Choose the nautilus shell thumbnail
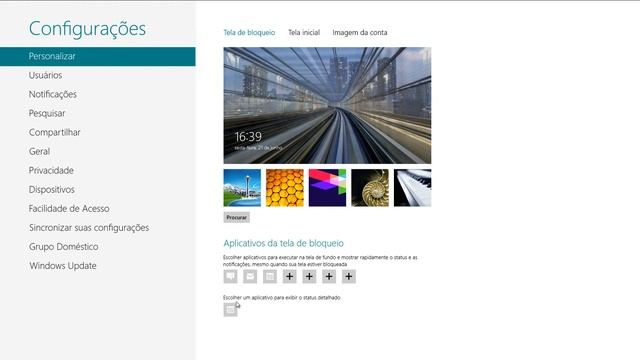Viewport: 640px width, 360px height. pyautogui.click(x=370, y=188)
